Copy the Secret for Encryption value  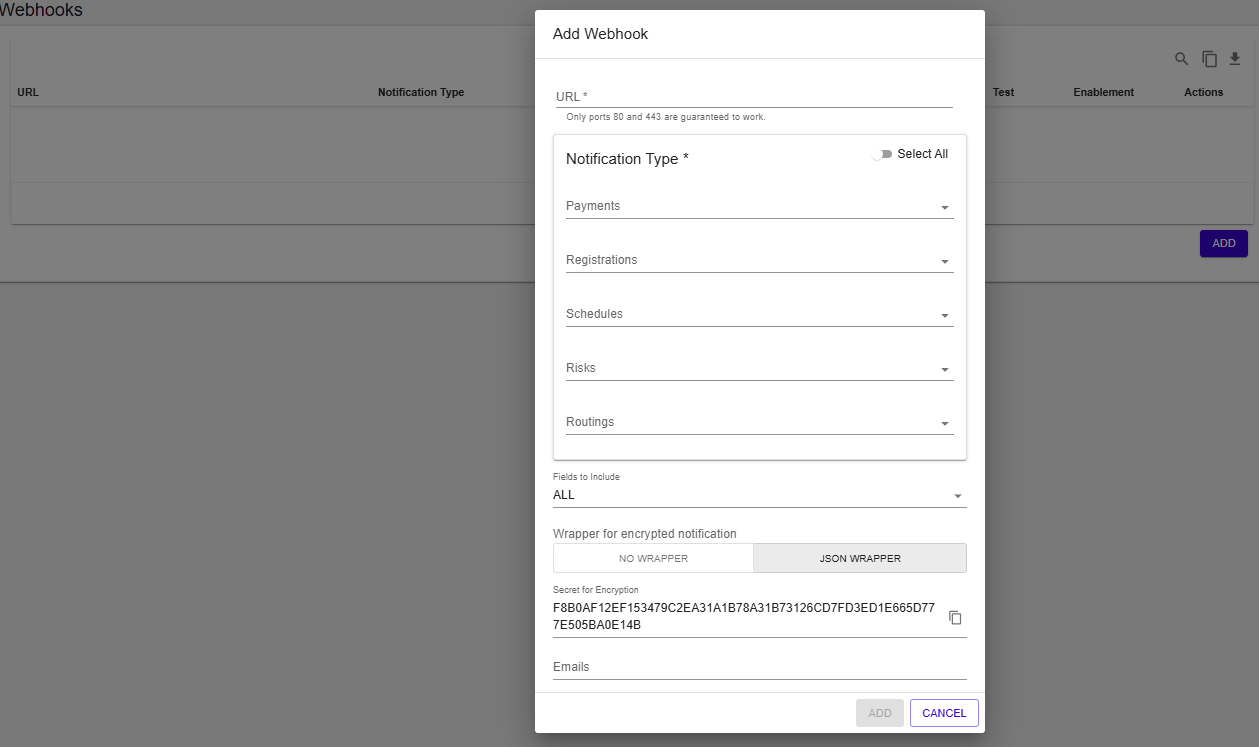(955, 618)
